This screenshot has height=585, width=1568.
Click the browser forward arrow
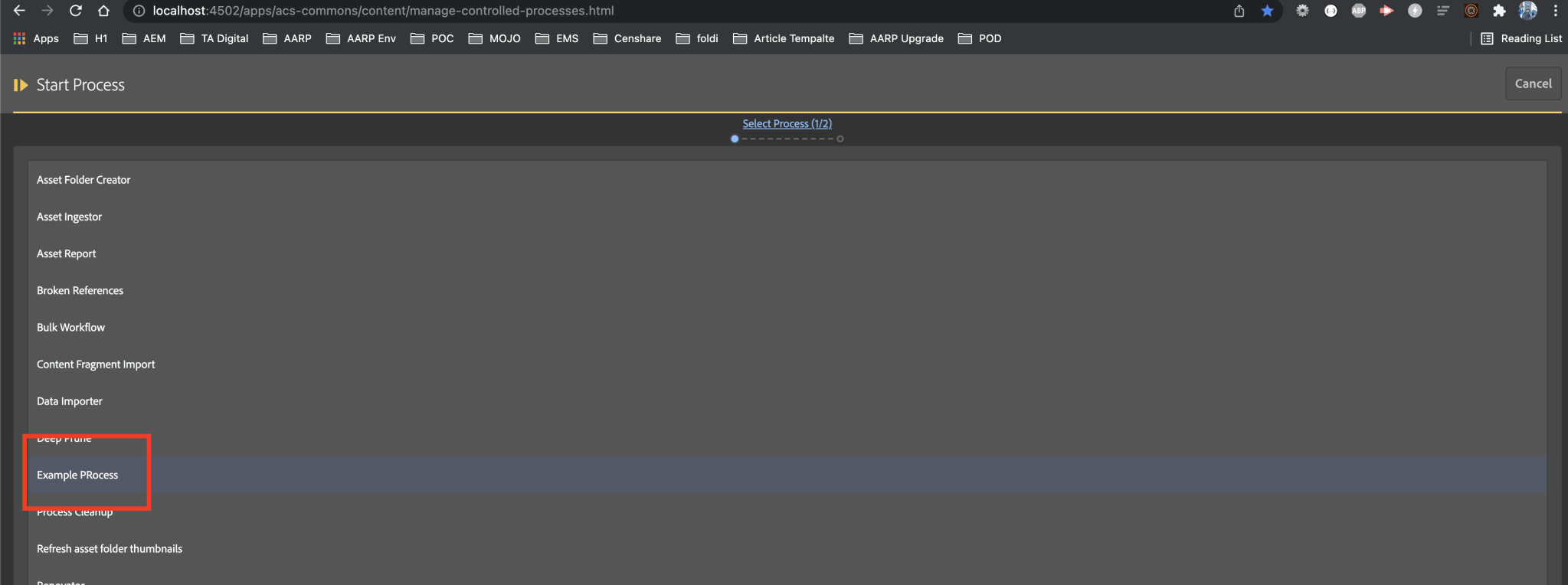47,11
